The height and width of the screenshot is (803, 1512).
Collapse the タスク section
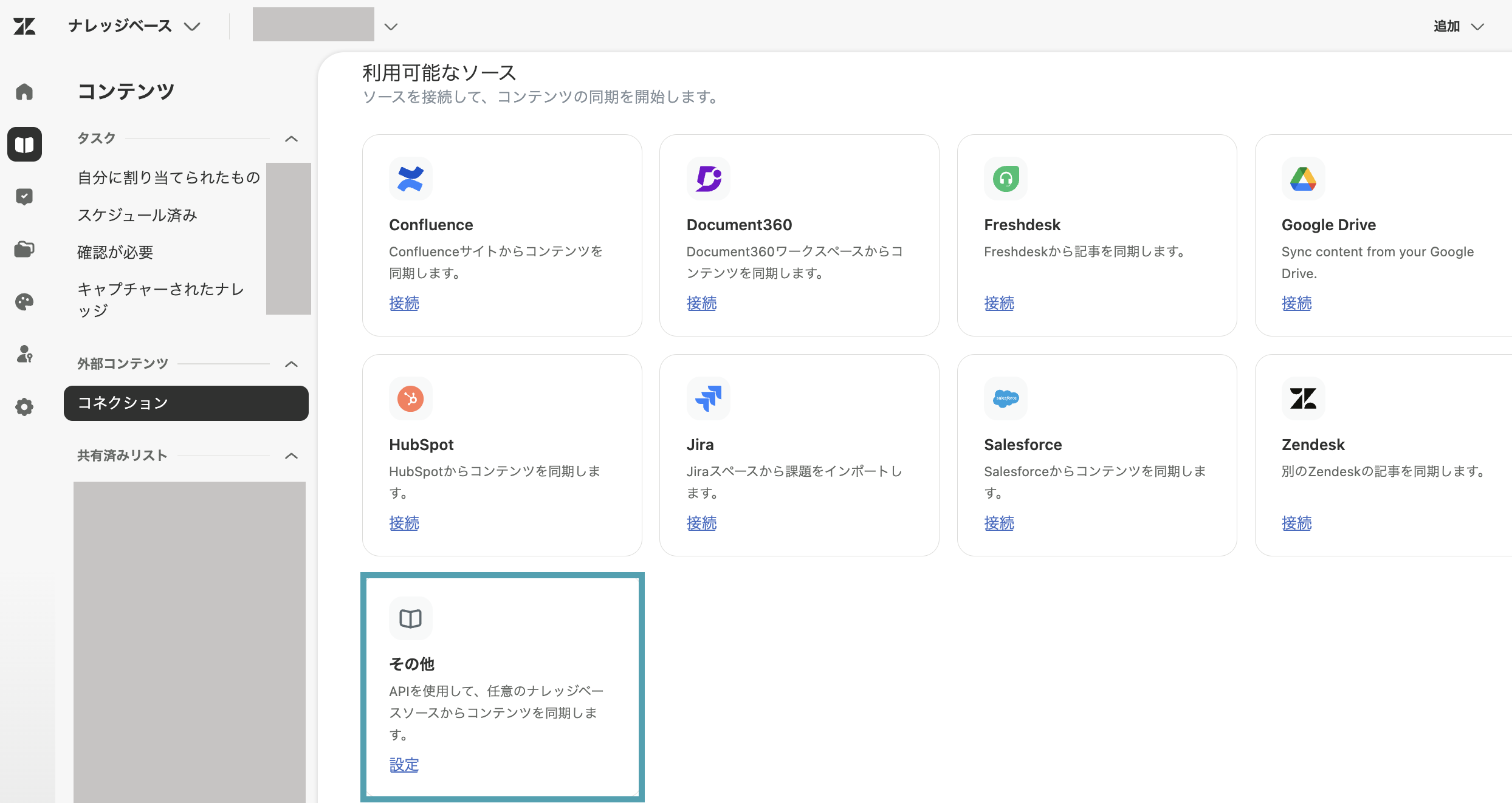292,138
